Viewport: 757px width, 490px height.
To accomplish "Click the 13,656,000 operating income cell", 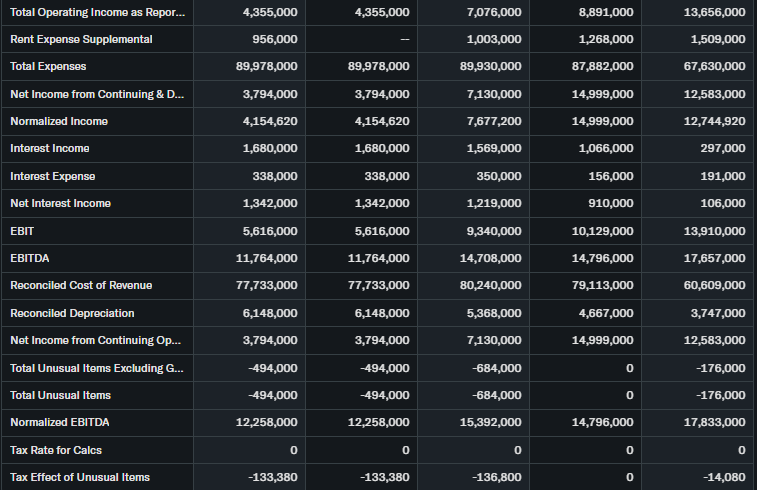I will pos(714,12).
